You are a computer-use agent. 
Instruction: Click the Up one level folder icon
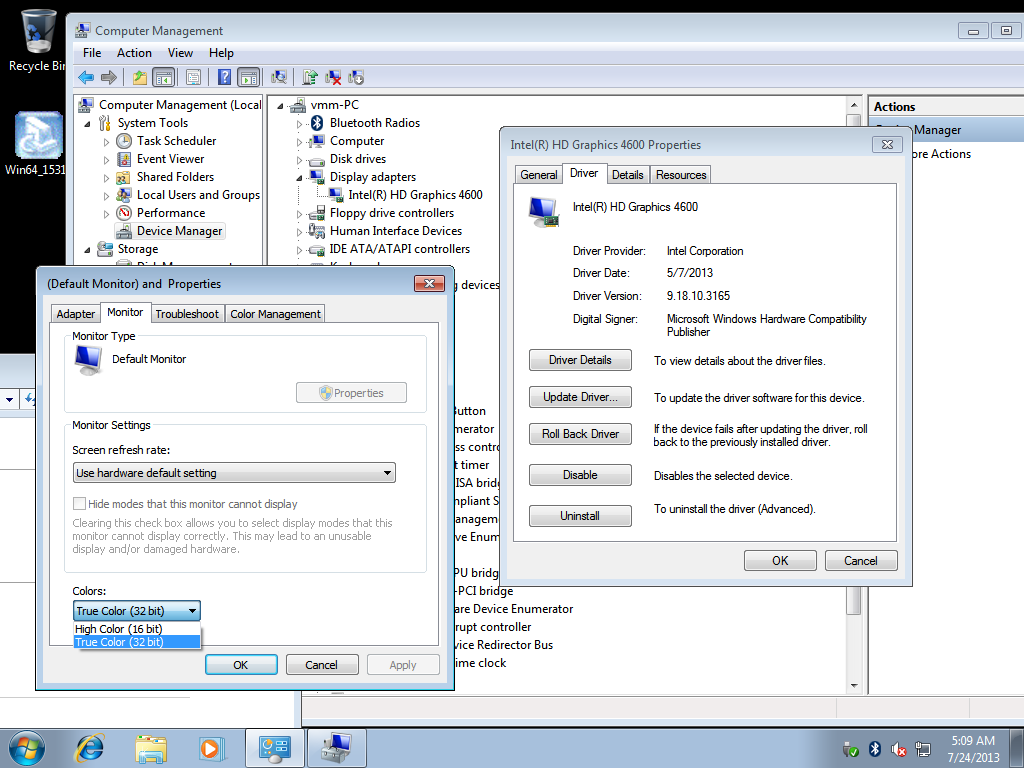point(140,77)
